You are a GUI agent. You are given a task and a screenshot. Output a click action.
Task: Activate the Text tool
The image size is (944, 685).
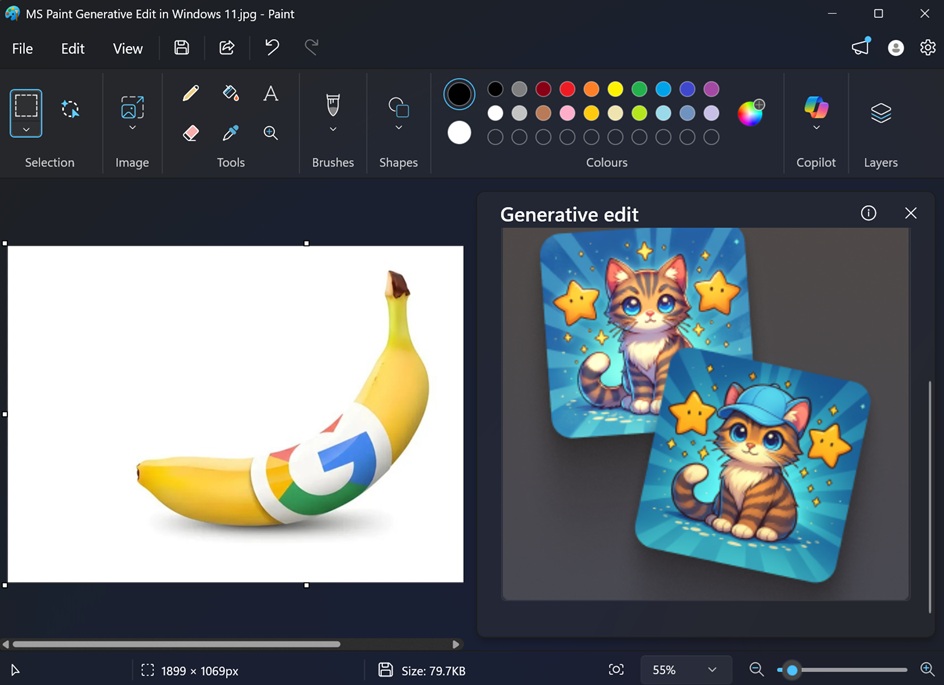[x=270, y=93]
